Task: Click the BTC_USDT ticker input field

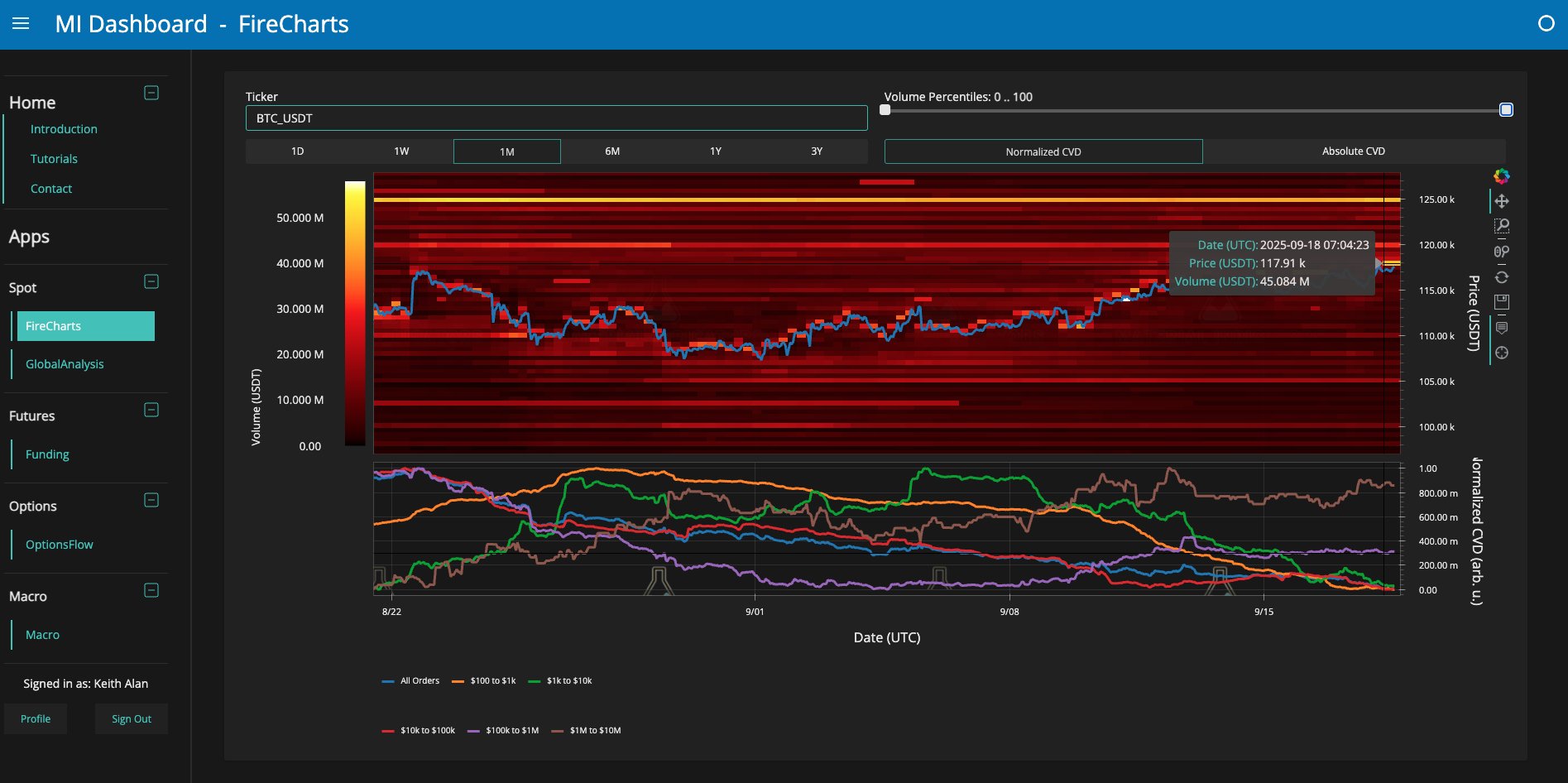Action: point(556,118)
